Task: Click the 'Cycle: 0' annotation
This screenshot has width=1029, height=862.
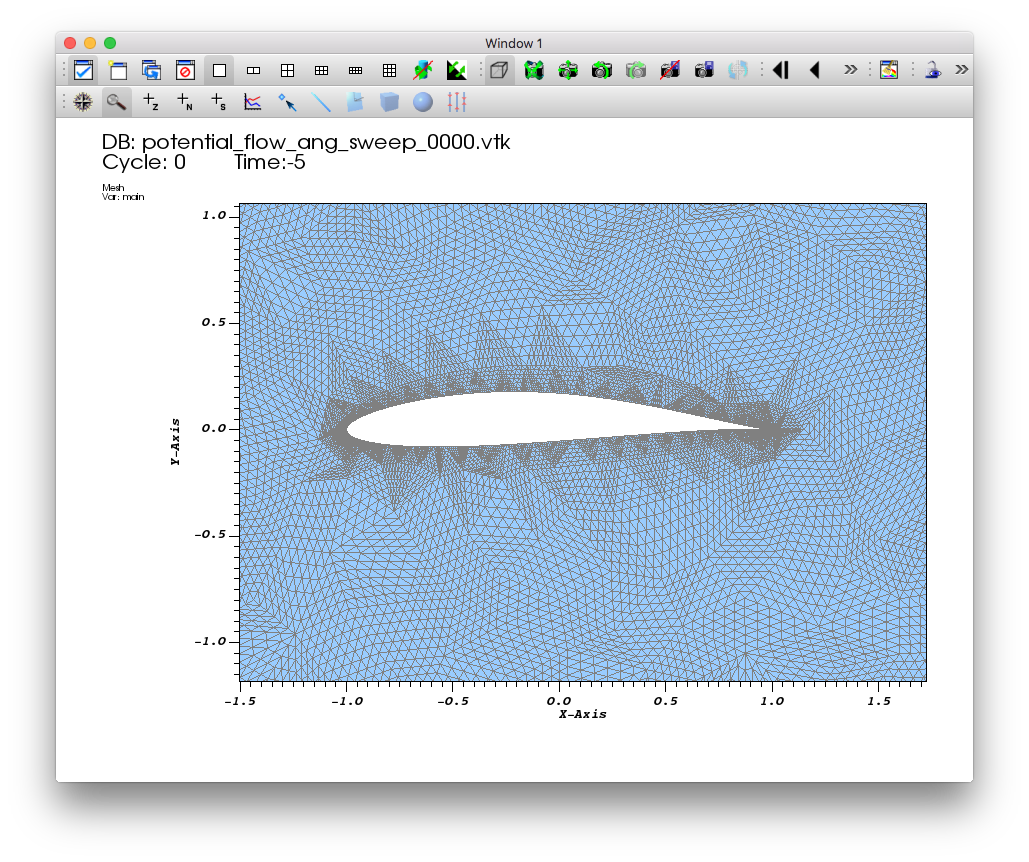Action: (144, 162)
